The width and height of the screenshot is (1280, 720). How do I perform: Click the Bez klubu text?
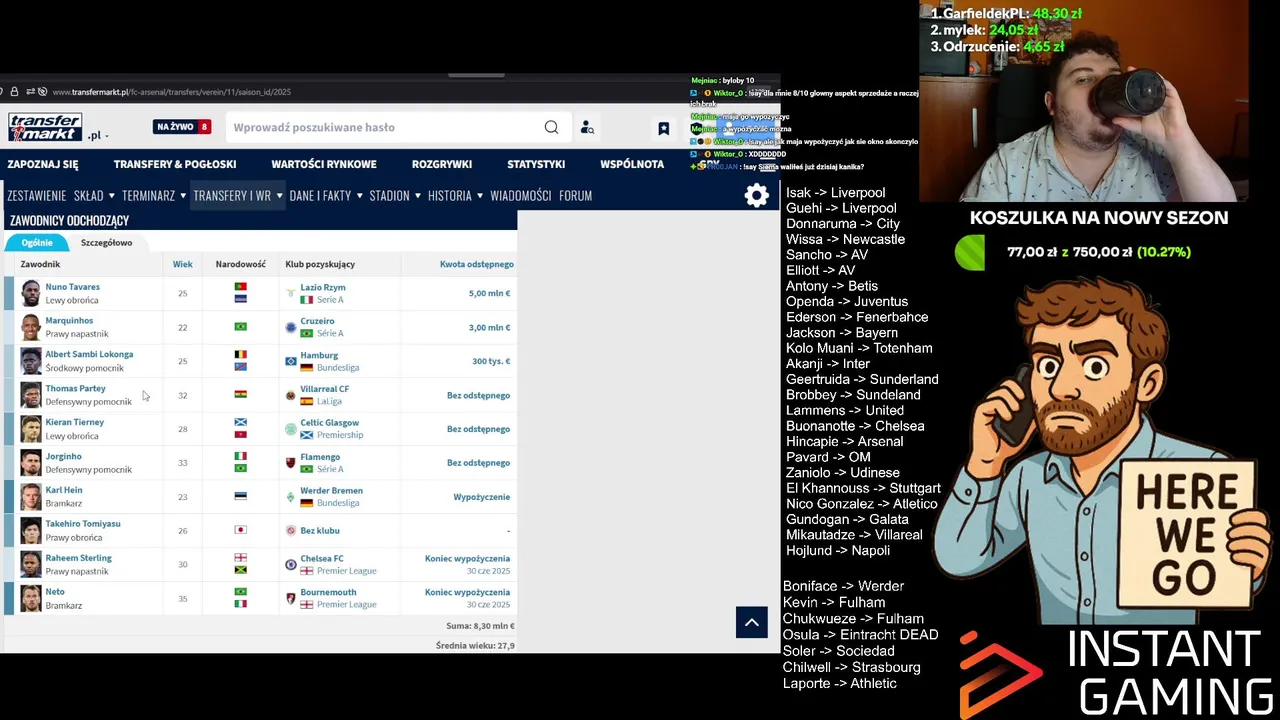[x=320, y=530]
